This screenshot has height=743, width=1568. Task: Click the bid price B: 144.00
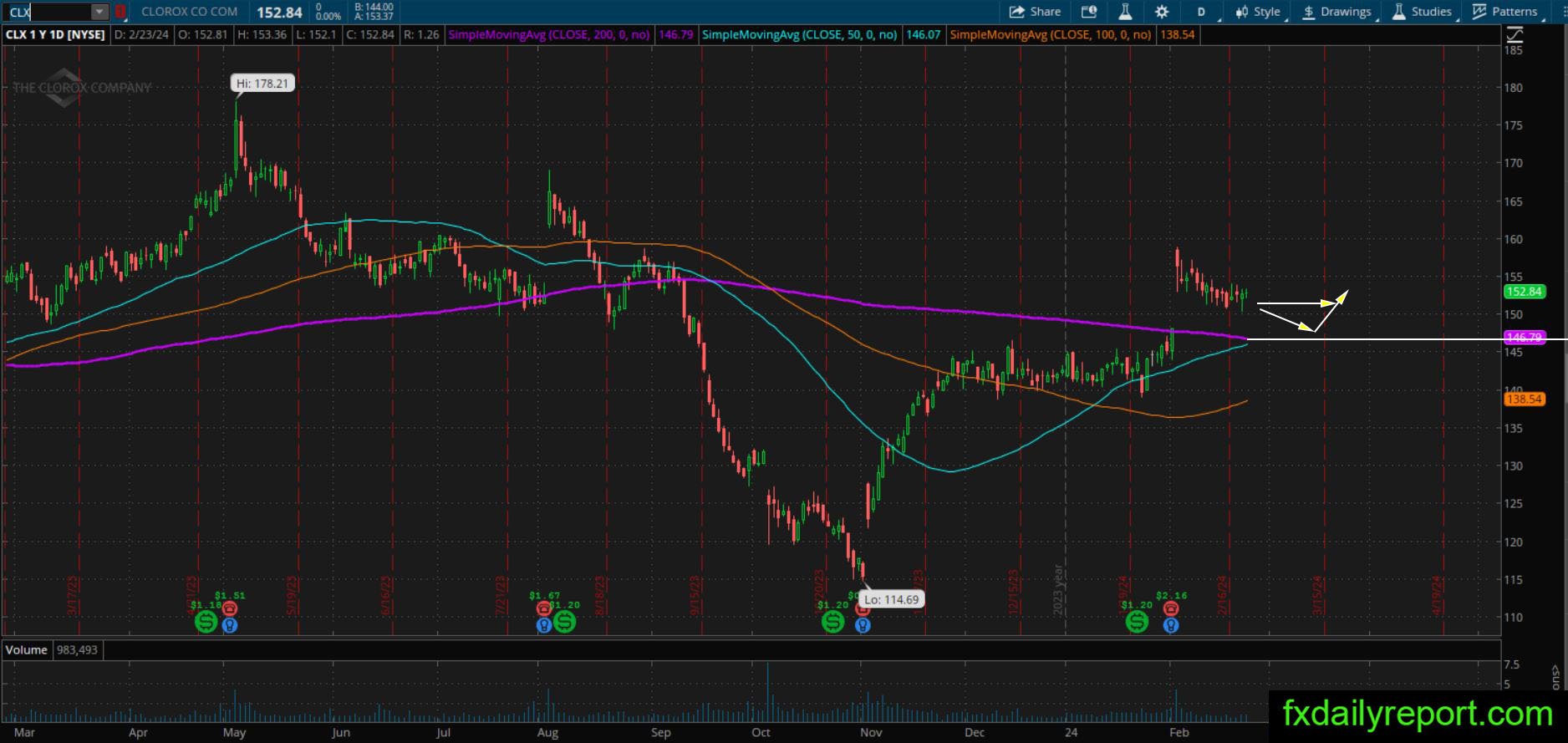click(374, 7)
